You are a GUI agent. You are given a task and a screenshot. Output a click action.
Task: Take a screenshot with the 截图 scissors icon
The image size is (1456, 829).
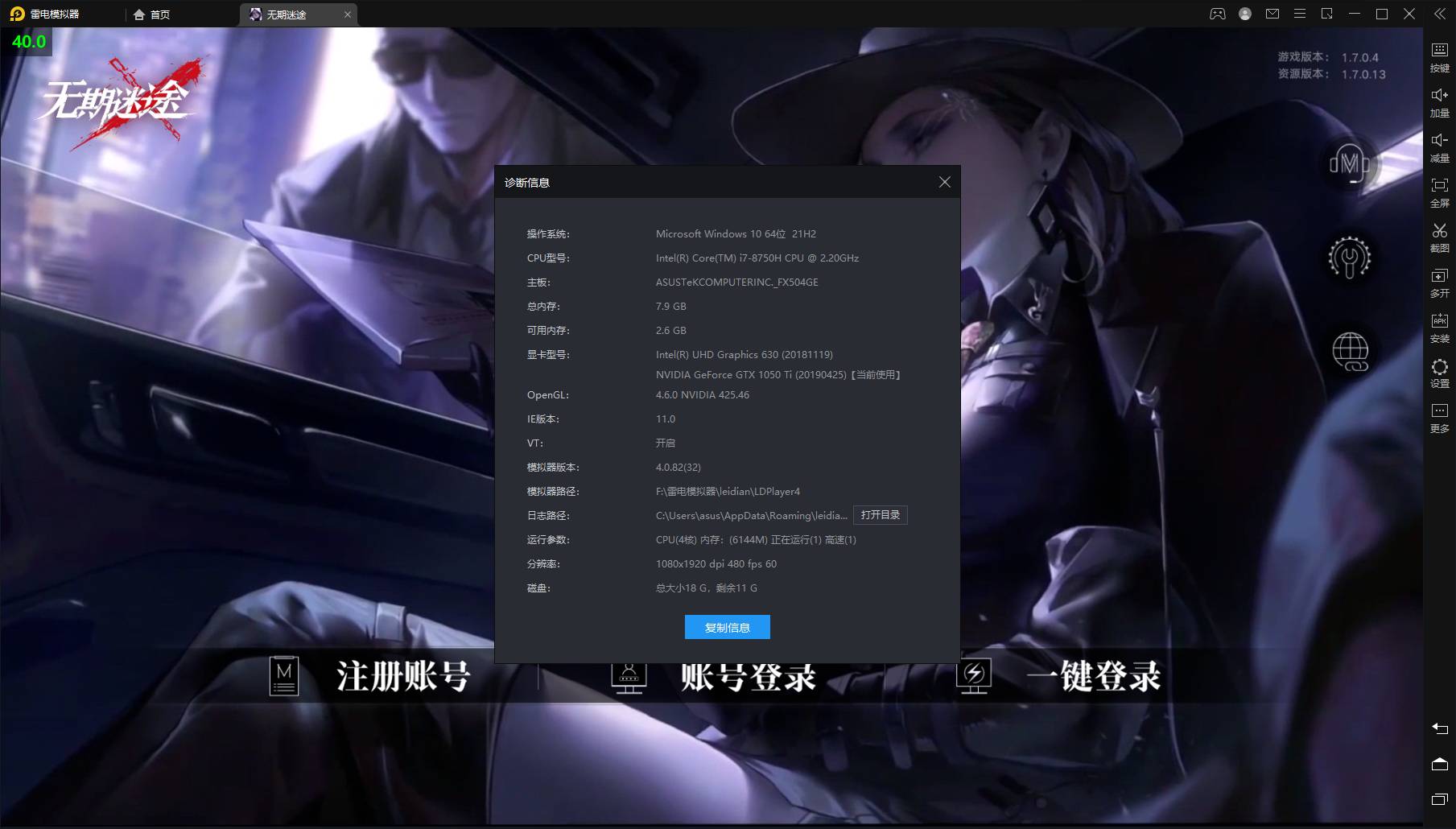click(x=1439, y=237)
